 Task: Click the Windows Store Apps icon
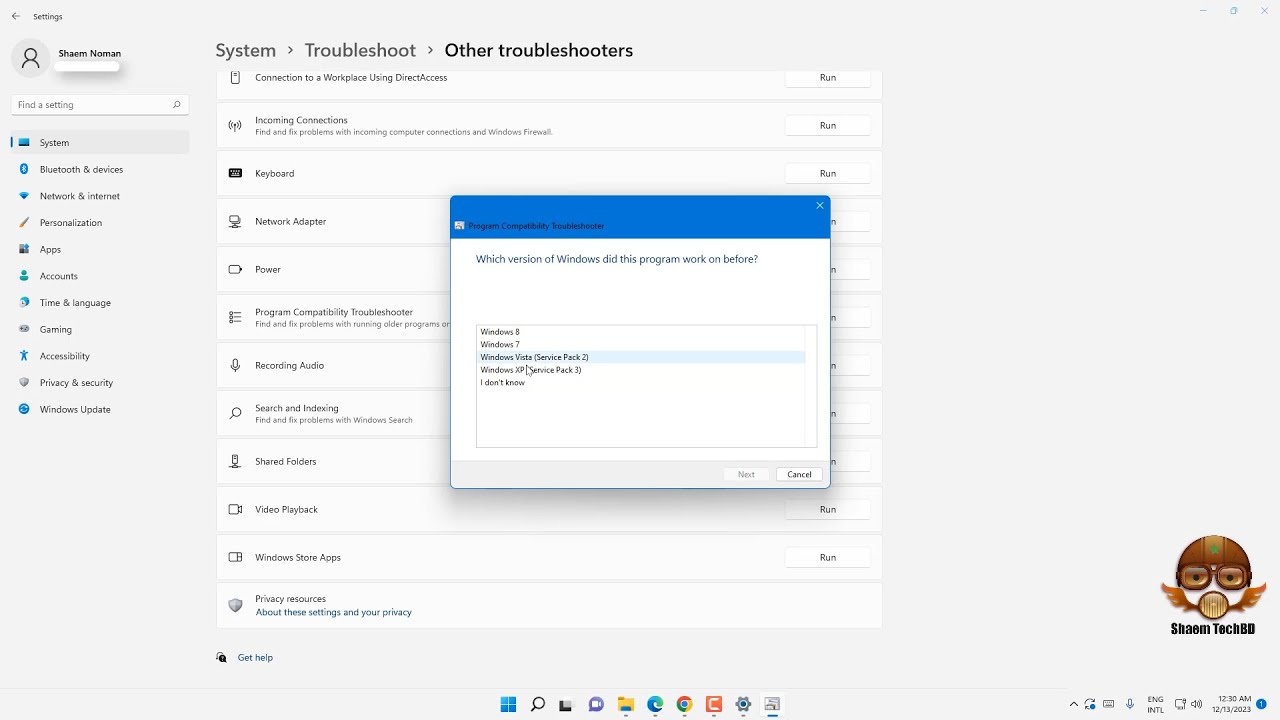point(235,557)
